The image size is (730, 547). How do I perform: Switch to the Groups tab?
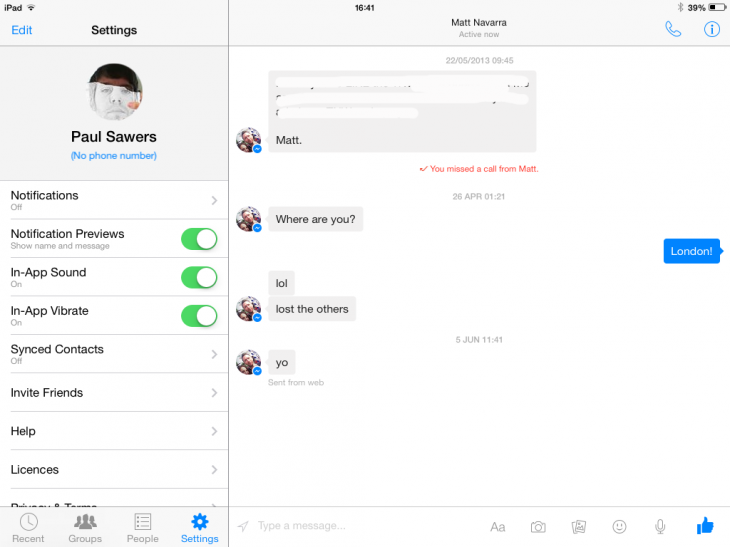85,528
